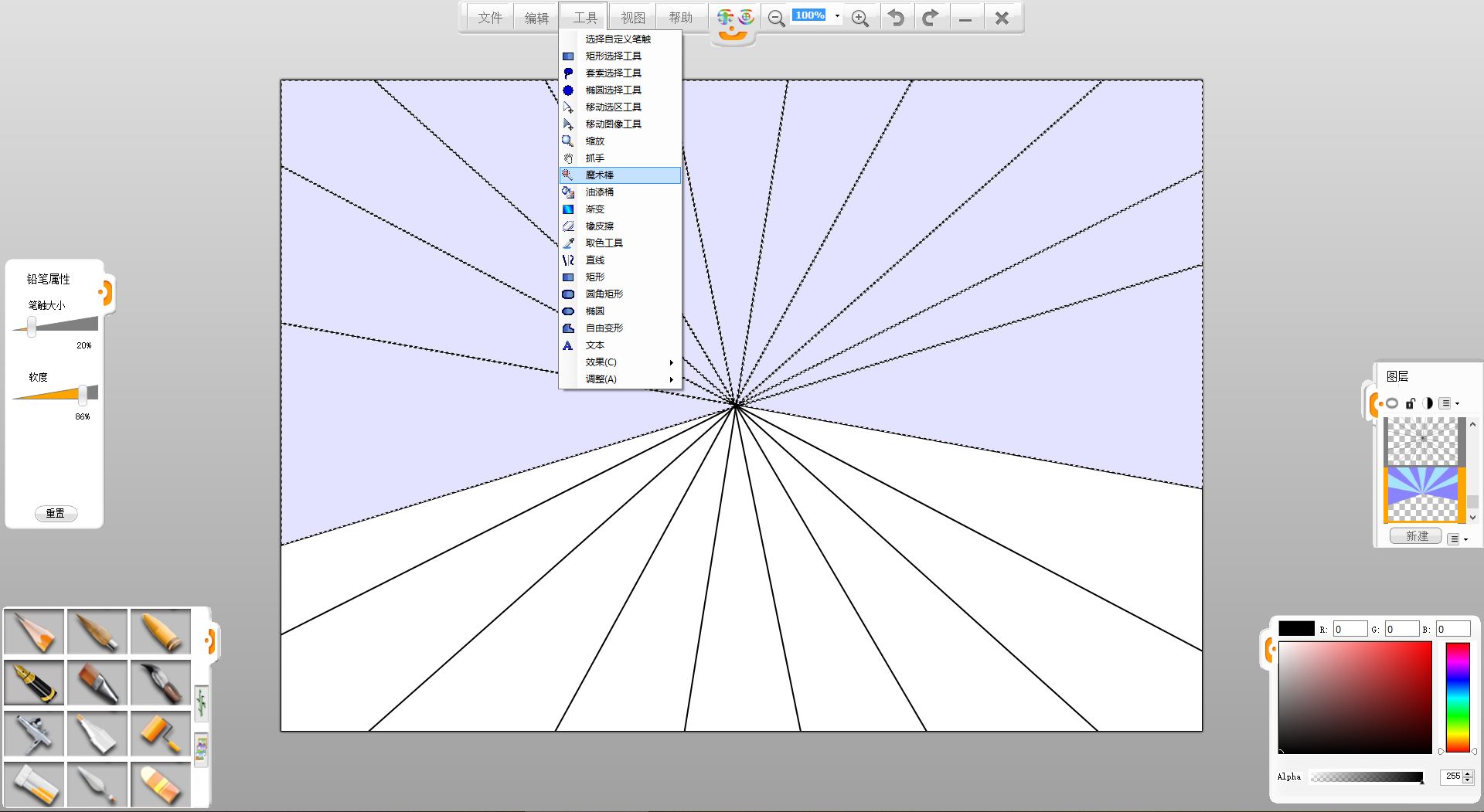
Task: Open layer options dropdown beside 新建 button
Action: (1456, 539)
